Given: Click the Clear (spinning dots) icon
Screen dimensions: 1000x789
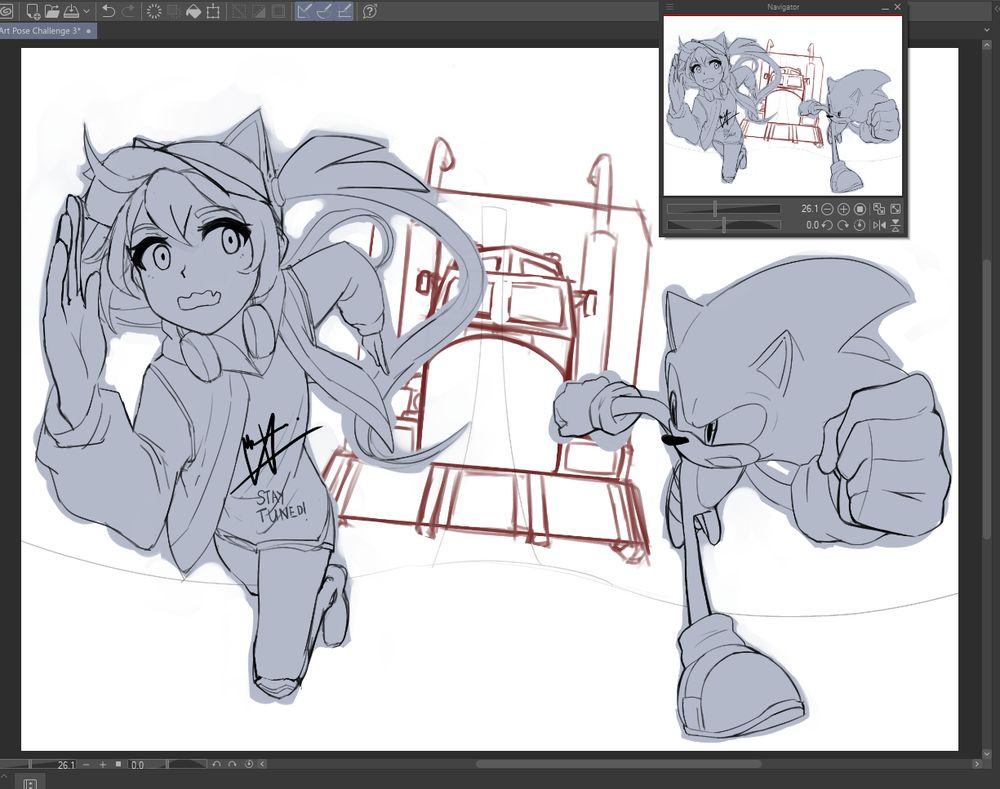Looking at the screenshot, I should [154, 11].
